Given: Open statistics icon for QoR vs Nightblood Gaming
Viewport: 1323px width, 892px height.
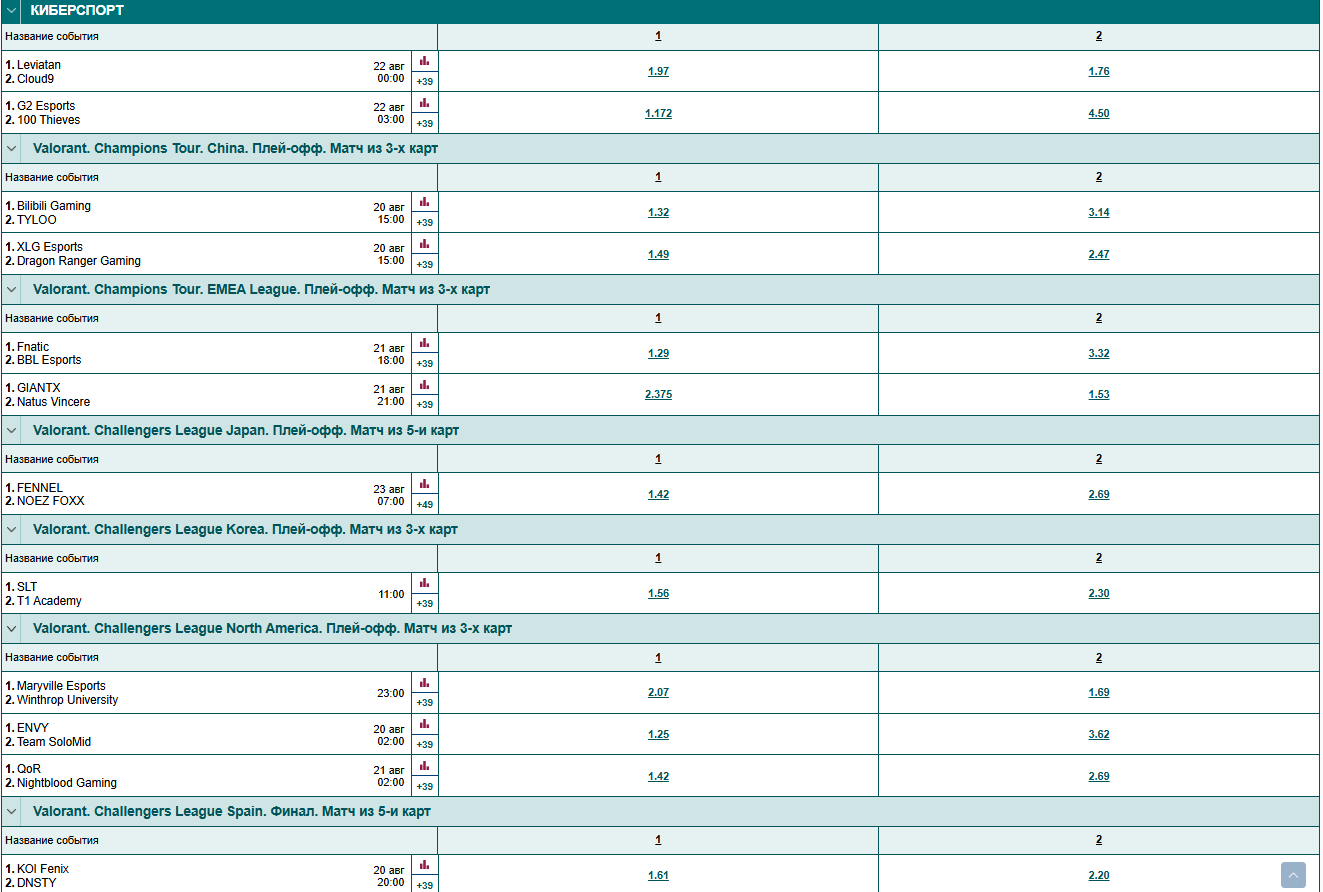Looking at the screenshot, I should tap(425, 766).
